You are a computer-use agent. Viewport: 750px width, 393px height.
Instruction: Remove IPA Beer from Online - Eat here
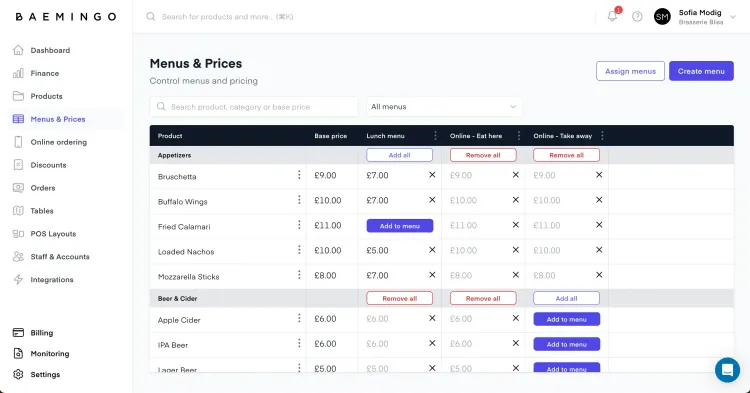[516, 343]
